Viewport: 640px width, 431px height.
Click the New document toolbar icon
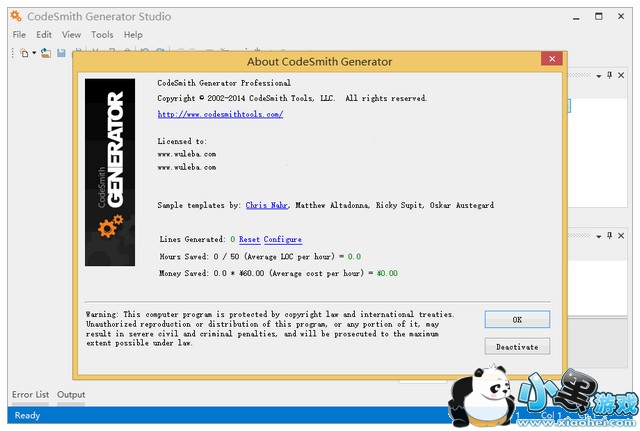pyautogui.click(x=24, y=53)
